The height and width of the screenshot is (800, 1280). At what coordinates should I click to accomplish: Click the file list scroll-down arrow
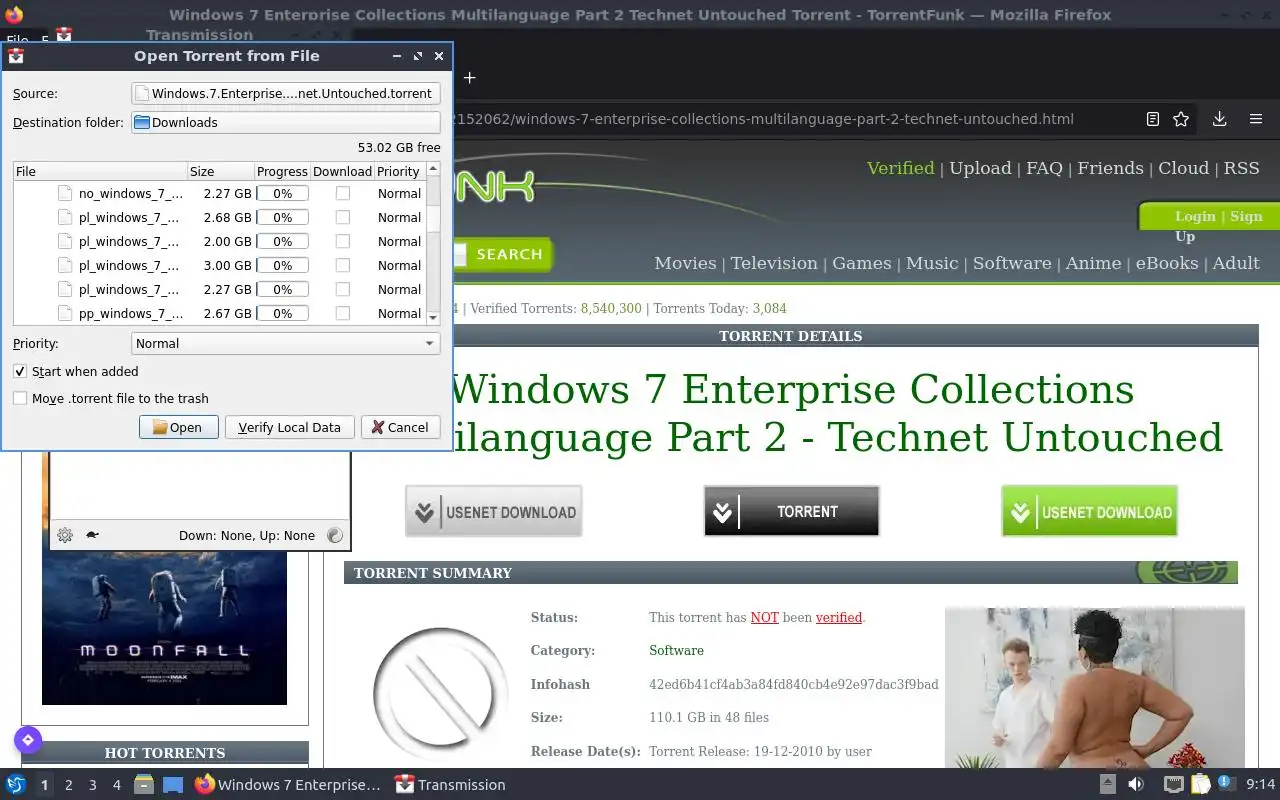[x=433, y=317]
